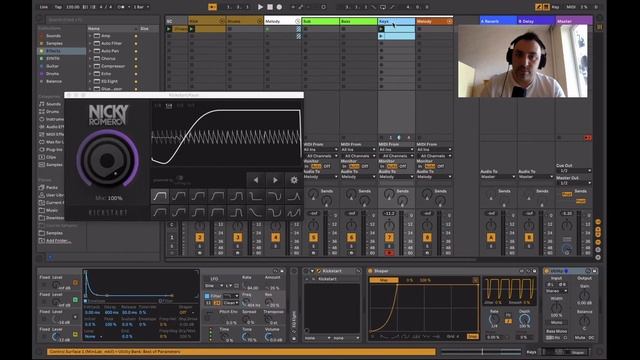Select Guitar collection in browser
The image size is (640, 360).
(x=52, y=66)
